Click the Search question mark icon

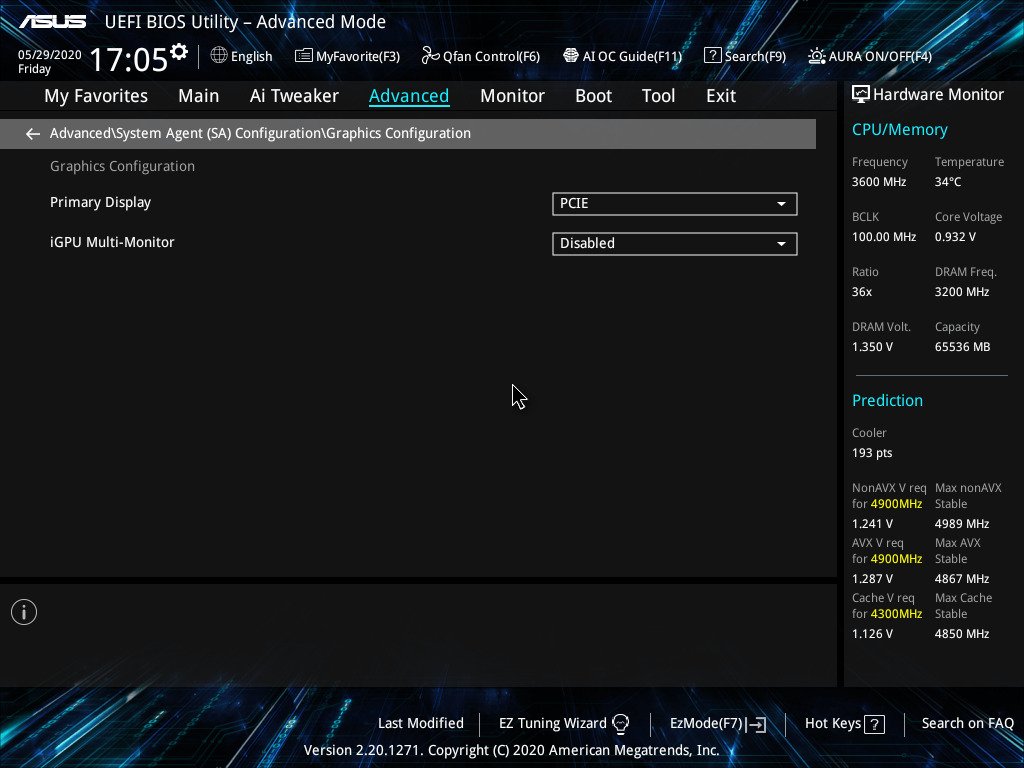pos(712,56)
